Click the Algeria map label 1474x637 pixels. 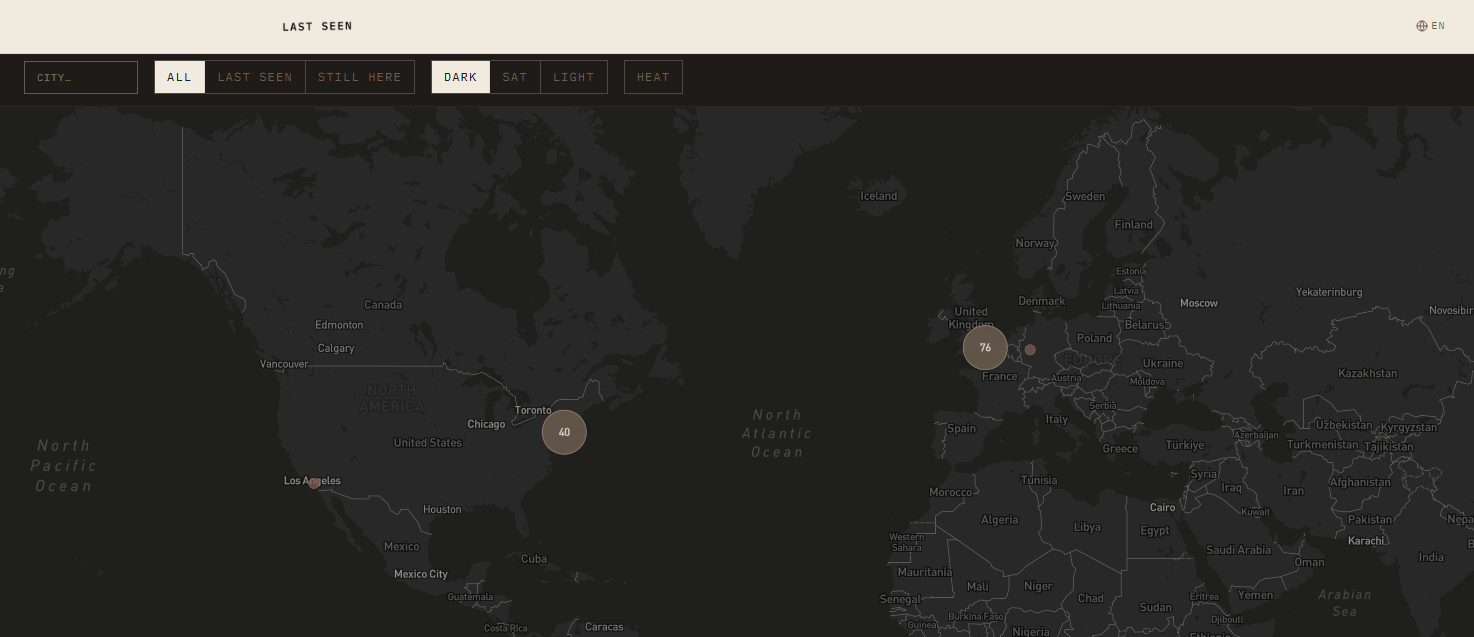click(x=999, y=519)
